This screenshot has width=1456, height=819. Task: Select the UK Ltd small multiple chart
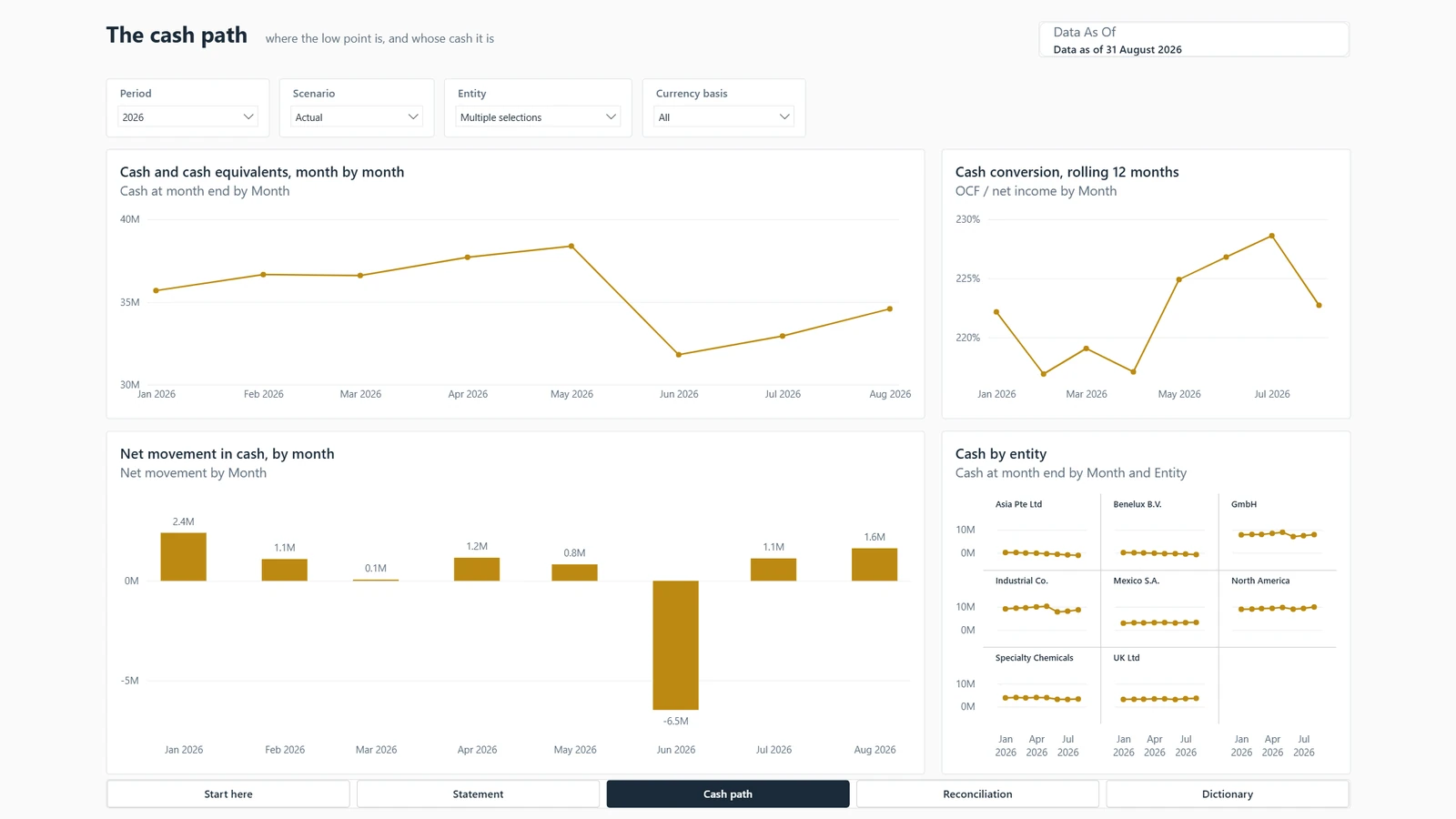click(x=1158, y=686)
